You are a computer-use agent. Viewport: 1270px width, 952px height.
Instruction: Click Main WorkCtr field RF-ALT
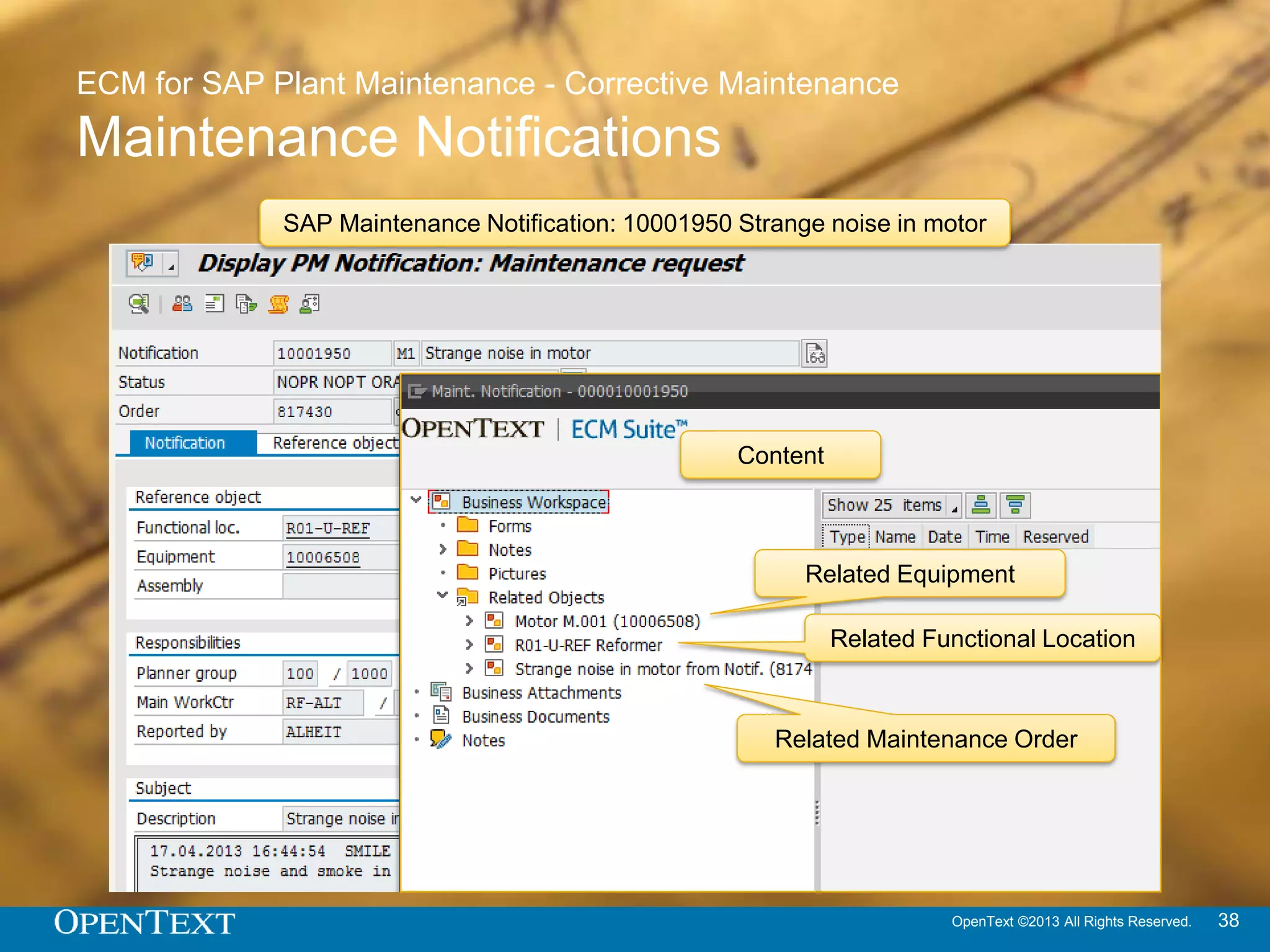click(322, 703)
